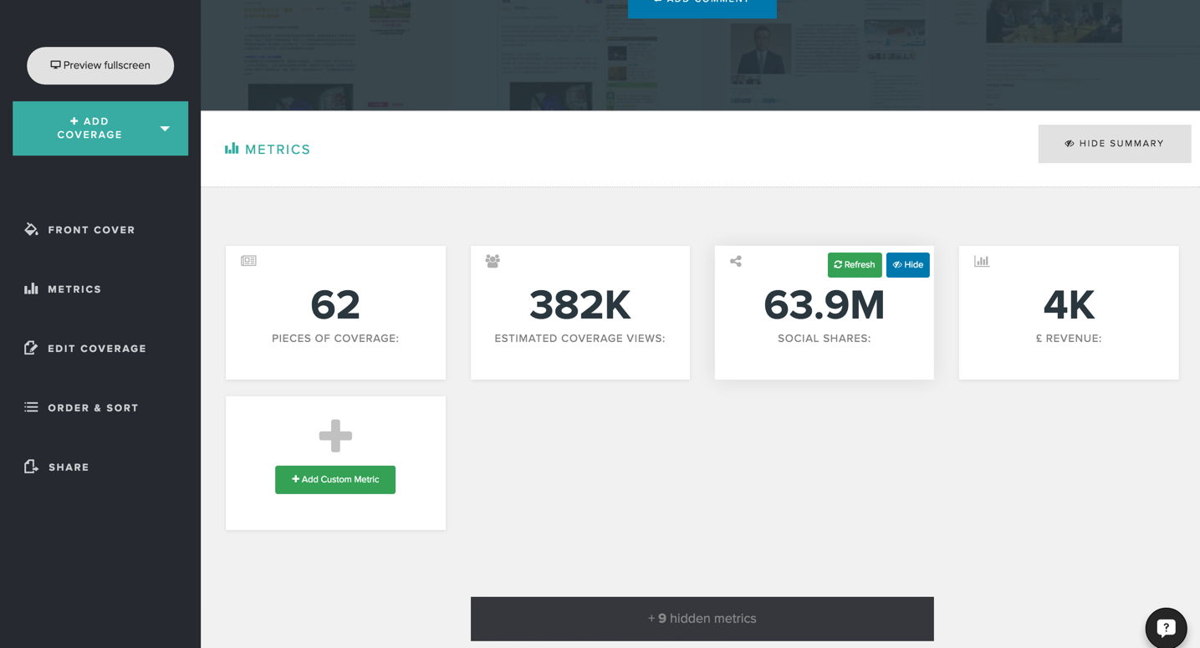Open the Metrics section in sidebar
Viewport: 1200px width, 648px height.
(x=74, y=289)
